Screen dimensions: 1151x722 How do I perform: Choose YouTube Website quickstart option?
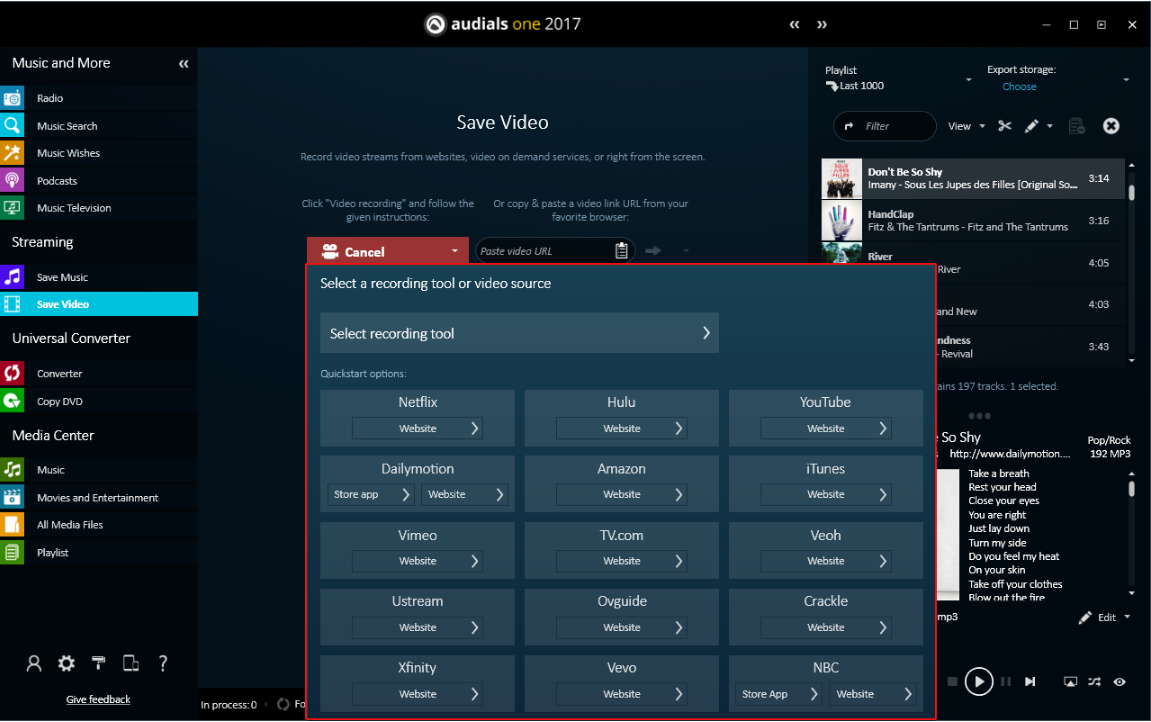click(x=825, y=429)
